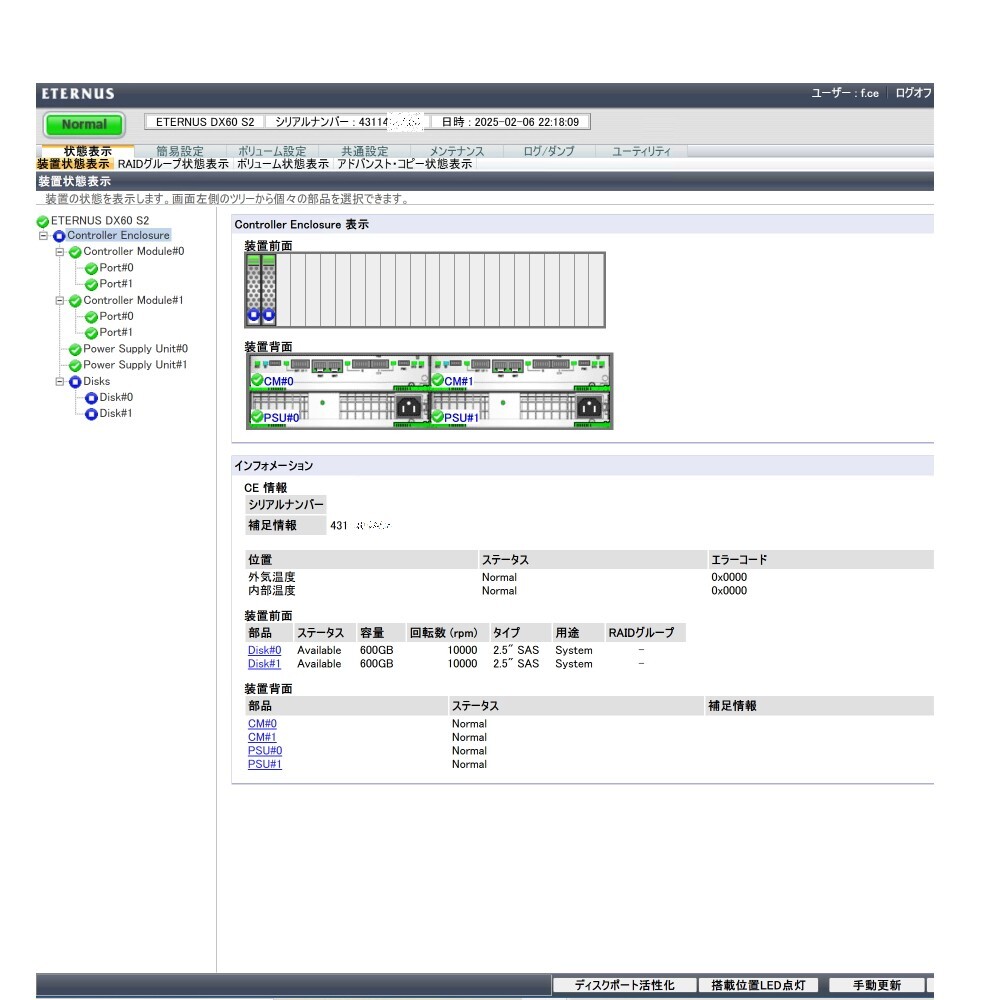Click 外気温度 row label
The width and height of the screenshot is (1000, 1000).
click(272, 577)
